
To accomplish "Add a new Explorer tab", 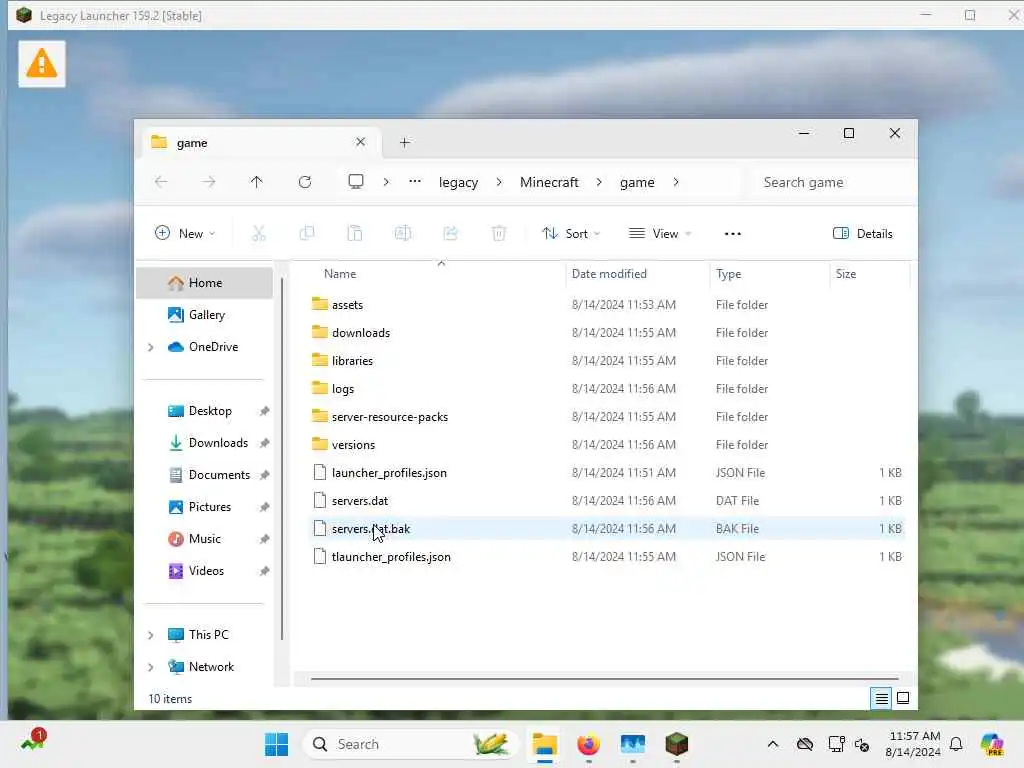I will (405, 142).
